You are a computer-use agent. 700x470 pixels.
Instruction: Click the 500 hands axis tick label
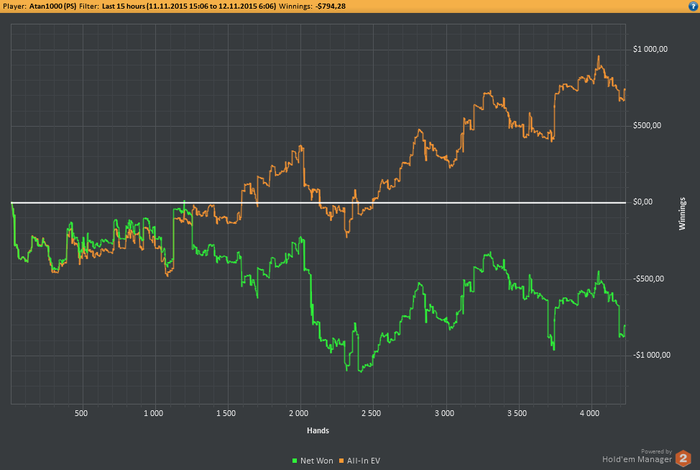click(x=81, y=413)
